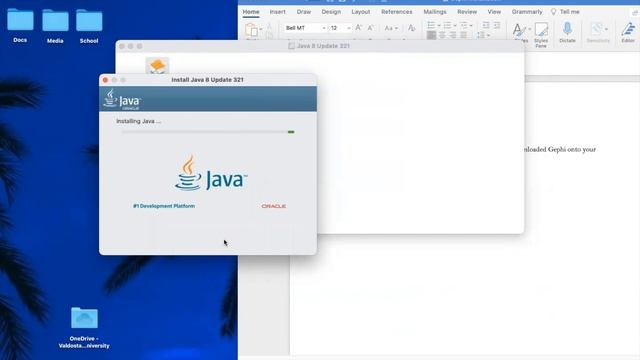
Task: Click the Install Java 8 Update 321 title bar
Action: (x=207, y=80)
